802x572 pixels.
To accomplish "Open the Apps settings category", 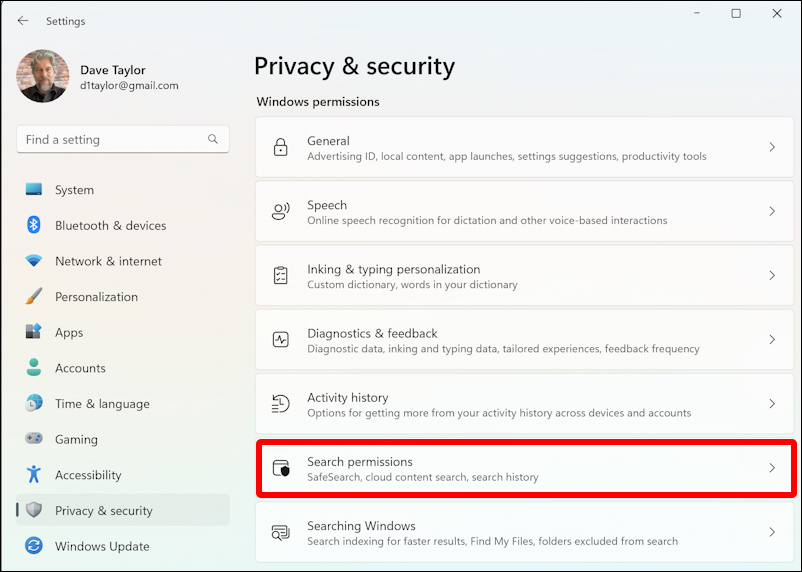I will tap(69, 333).
